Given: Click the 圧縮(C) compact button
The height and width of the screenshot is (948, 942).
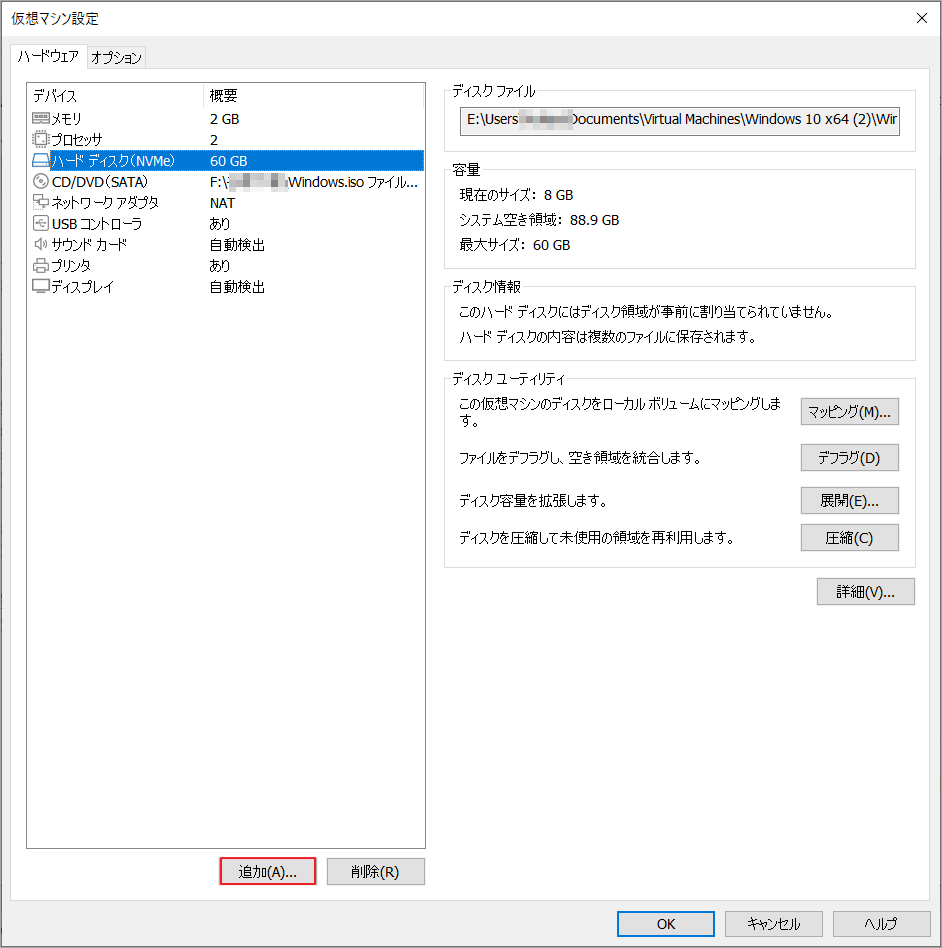Looking at the screenshot, I should (x=849, y=538).
